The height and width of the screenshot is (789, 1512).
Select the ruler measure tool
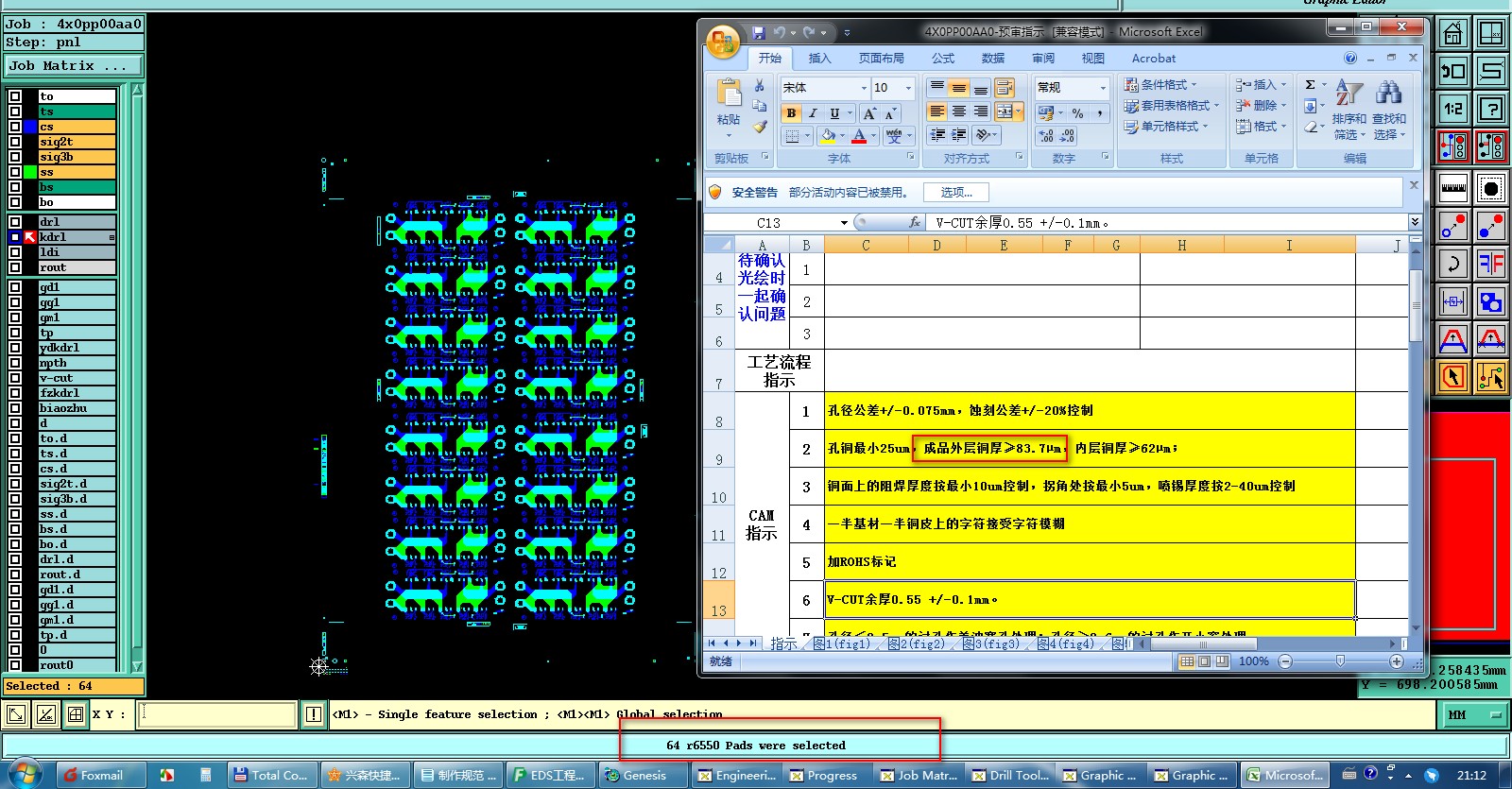(1453, 189)
